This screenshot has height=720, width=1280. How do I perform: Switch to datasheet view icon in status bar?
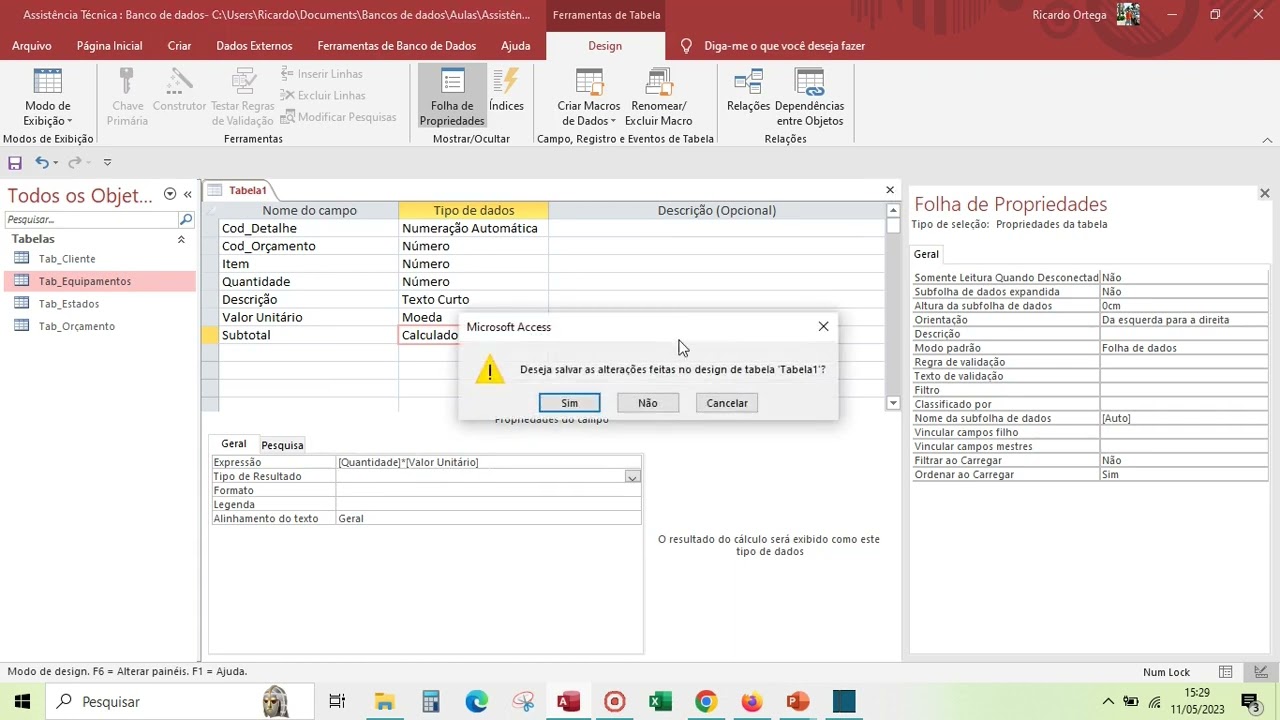[1225, 672]
